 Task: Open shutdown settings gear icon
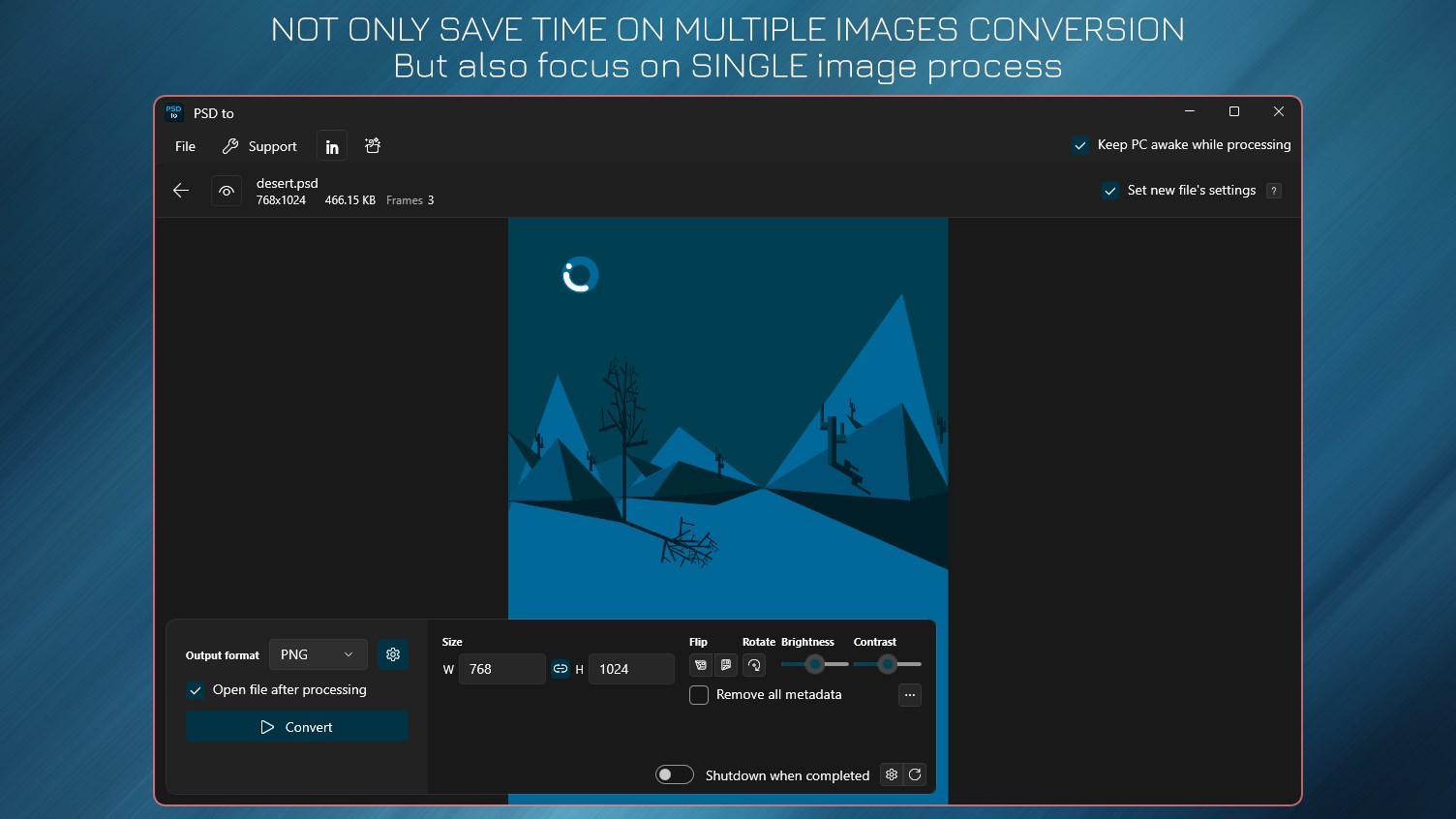pos(892,774)
